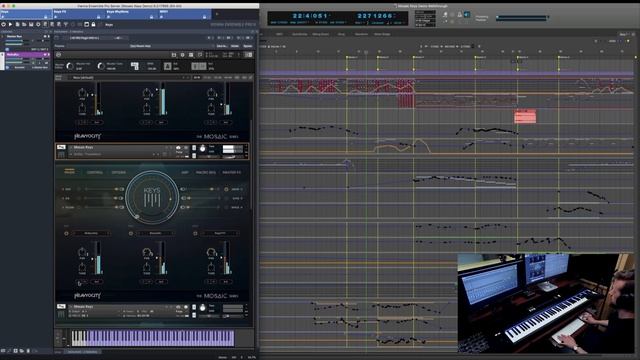Viewport: 640px width, 360px height.
Task: Click the wrench icon on highlighted Mosaic Keys instrument
Action: (61, 147)
